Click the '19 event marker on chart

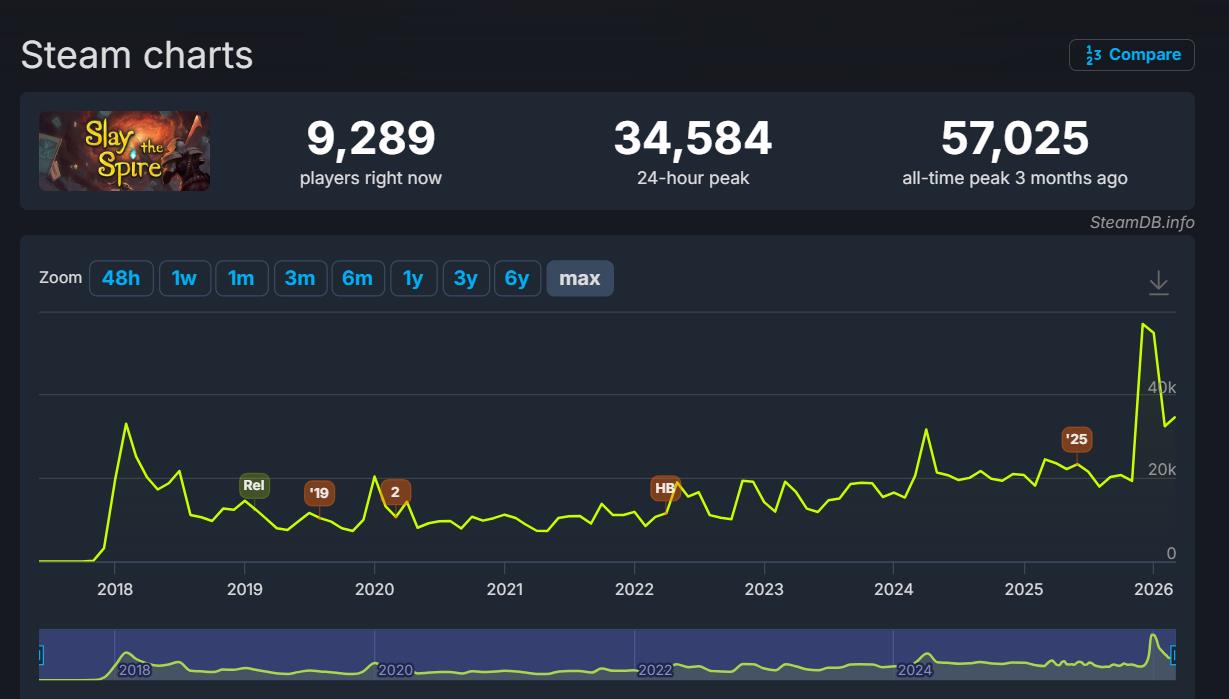coord(319,493)
